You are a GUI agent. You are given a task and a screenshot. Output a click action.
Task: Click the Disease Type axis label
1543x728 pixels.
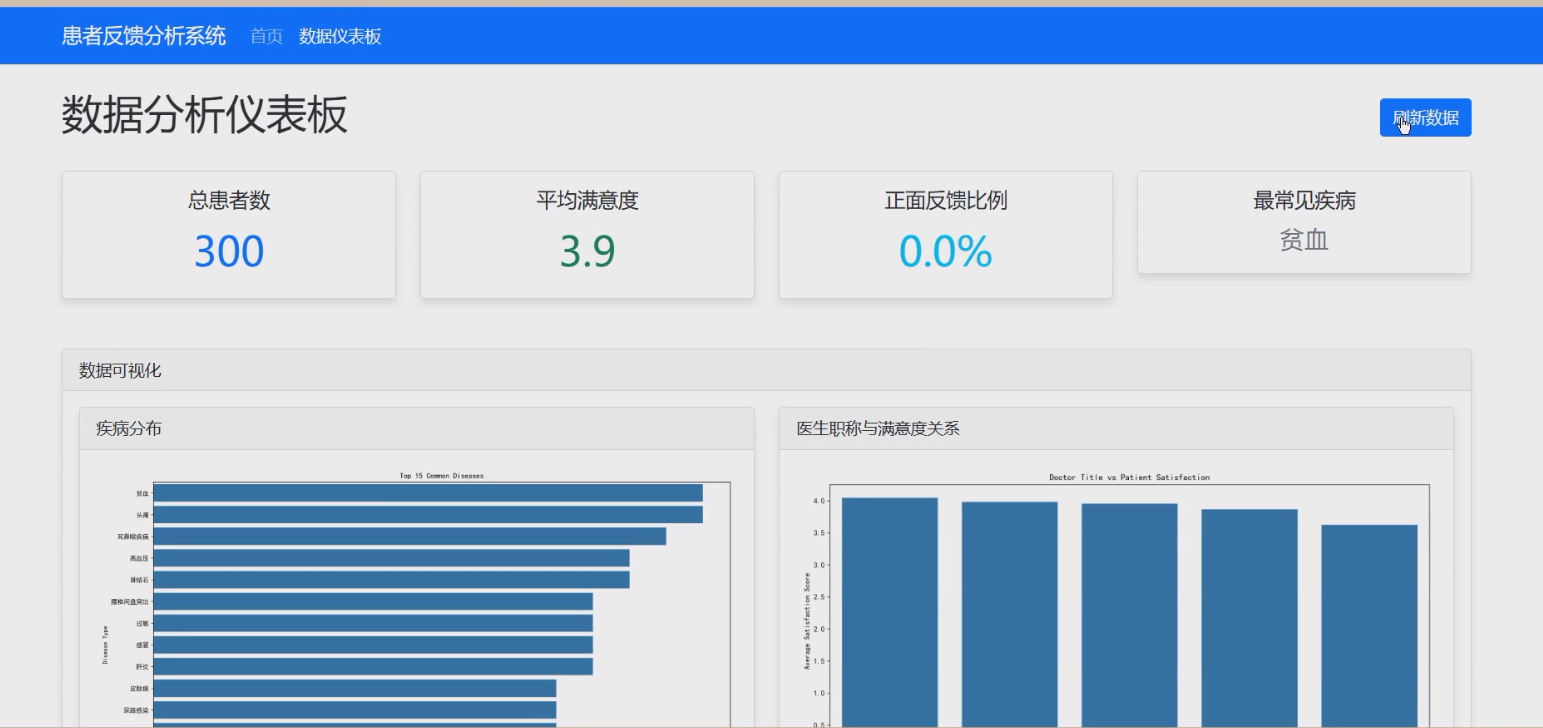coord(105,645)
